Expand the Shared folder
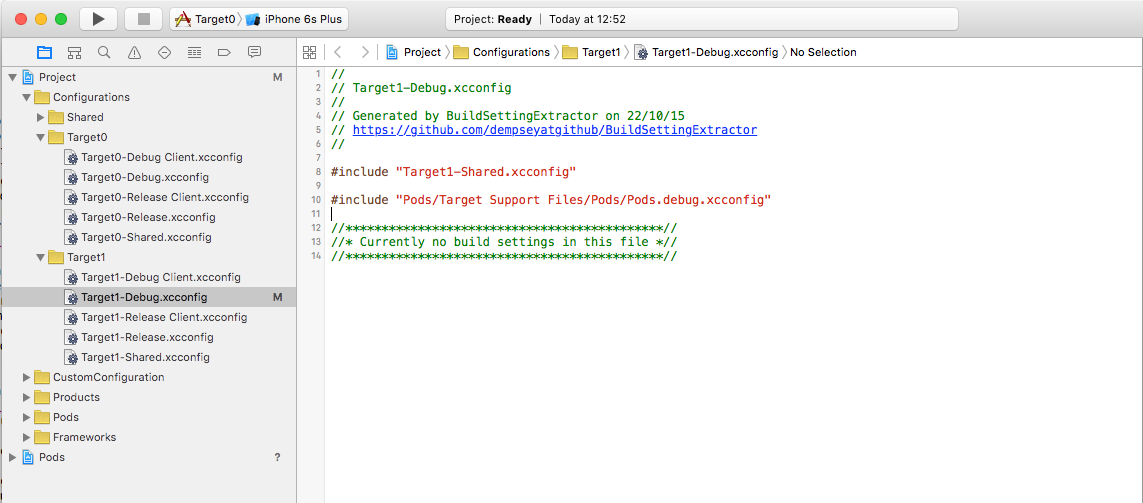Image resolution: width=1143 pixels, height=503 pixels. [41, 117]
